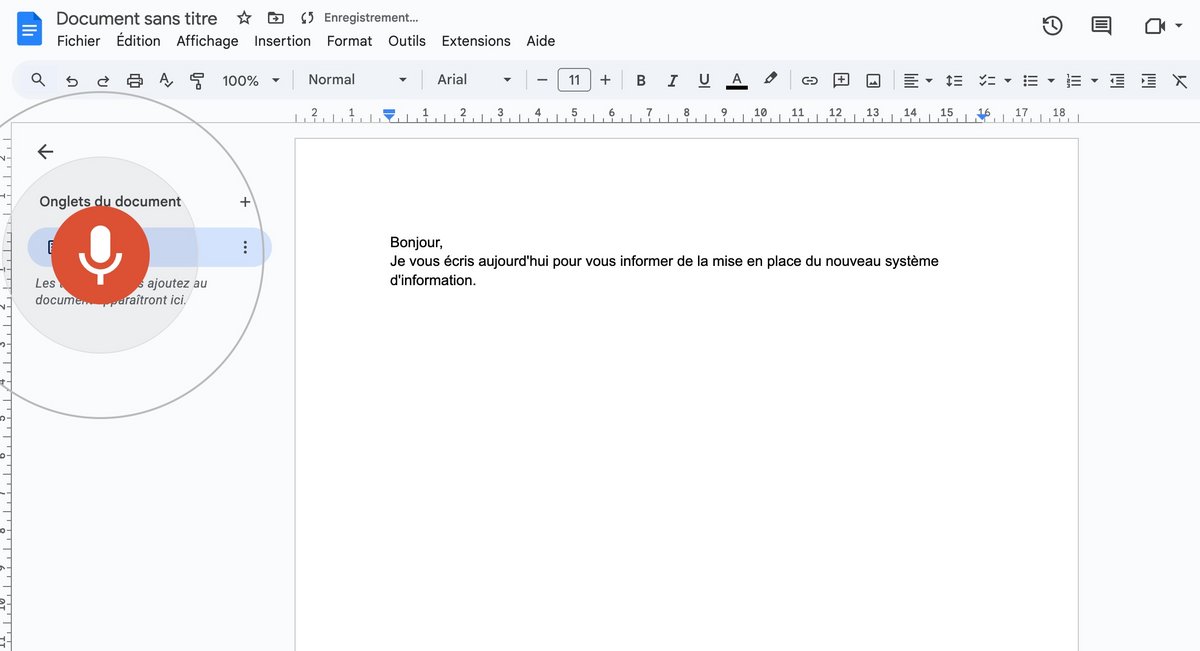Expand checklist options arrow
Viewport: 1200px width, 651px height.
click(x=1008, y=80)
